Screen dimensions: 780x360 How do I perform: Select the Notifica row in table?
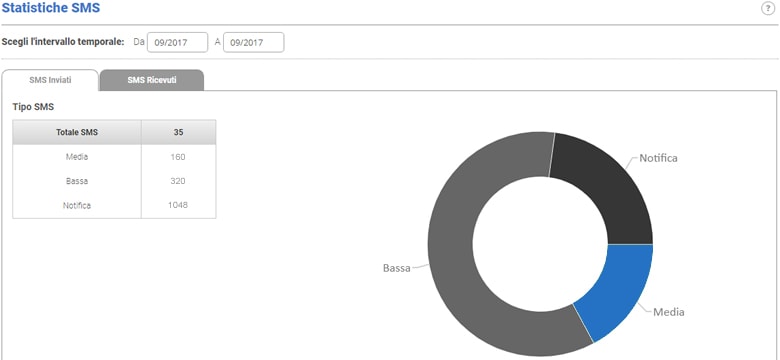[114, 205]
